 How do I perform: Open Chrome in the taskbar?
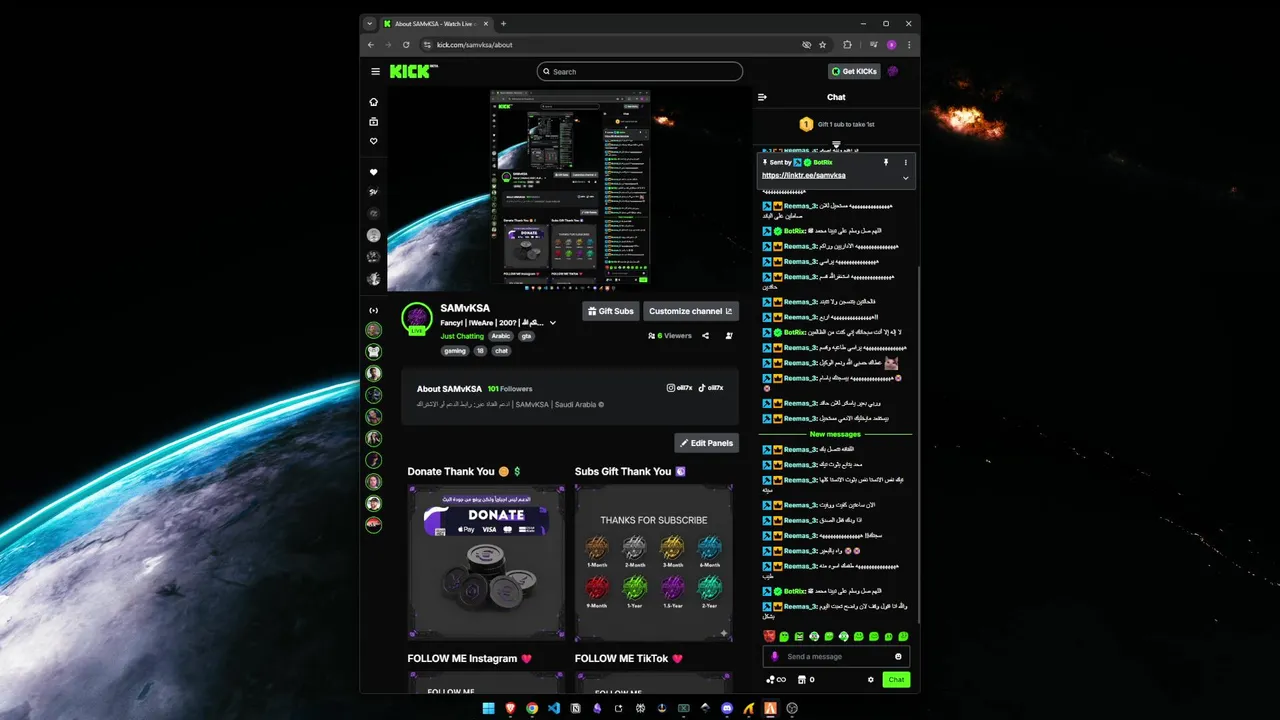532,708
